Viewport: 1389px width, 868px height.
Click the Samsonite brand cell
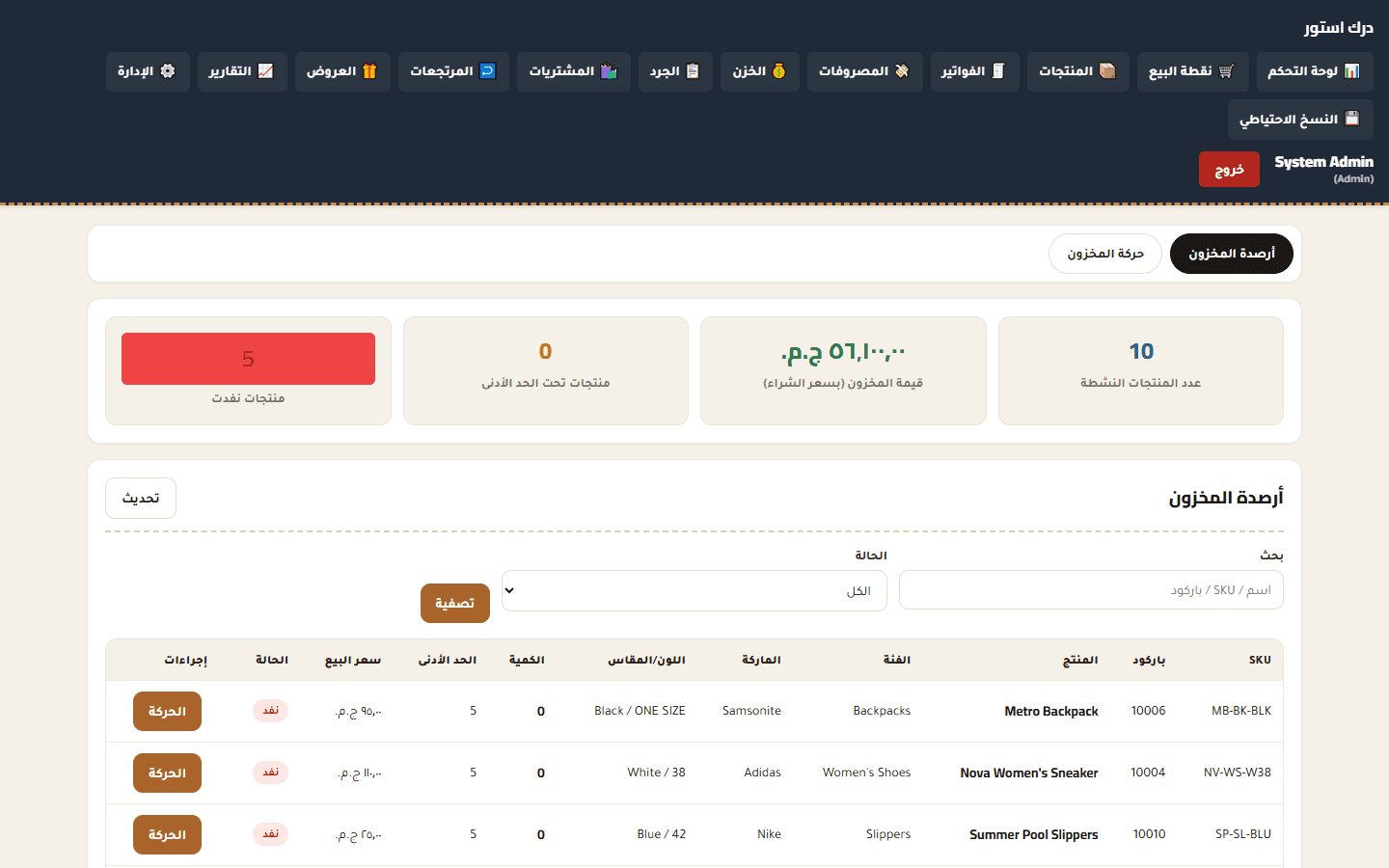tap(752, 711)
